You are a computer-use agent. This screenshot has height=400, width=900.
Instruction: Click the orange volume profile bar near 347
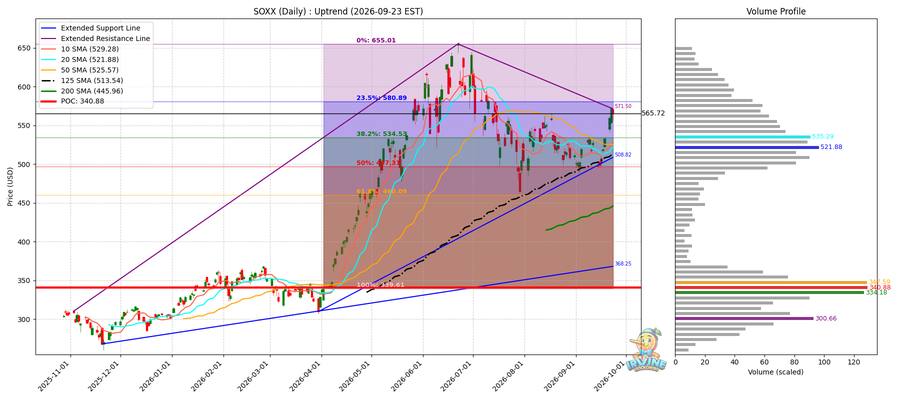[x=771, y=282]
